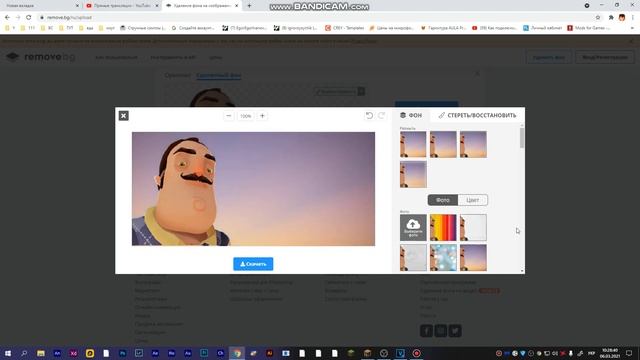Pick the rainbow striped background thumbnail
This screenshot has width=640, height=360.
tap(443, 227)
